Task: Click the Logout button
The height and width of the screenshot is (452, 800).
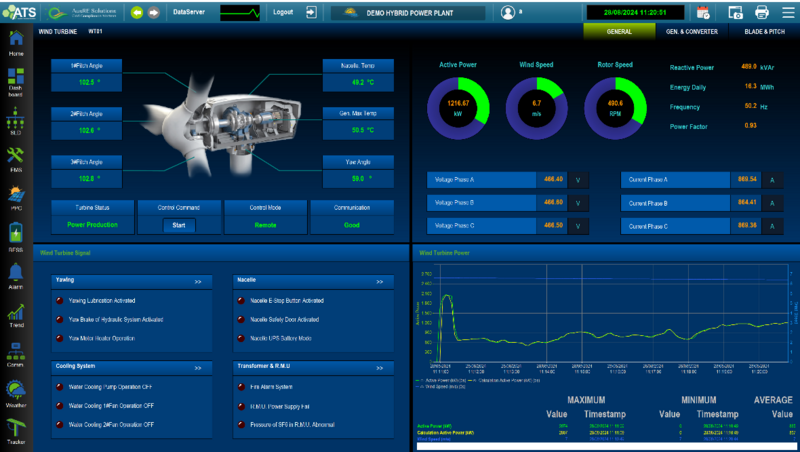Action: (283, 12)
